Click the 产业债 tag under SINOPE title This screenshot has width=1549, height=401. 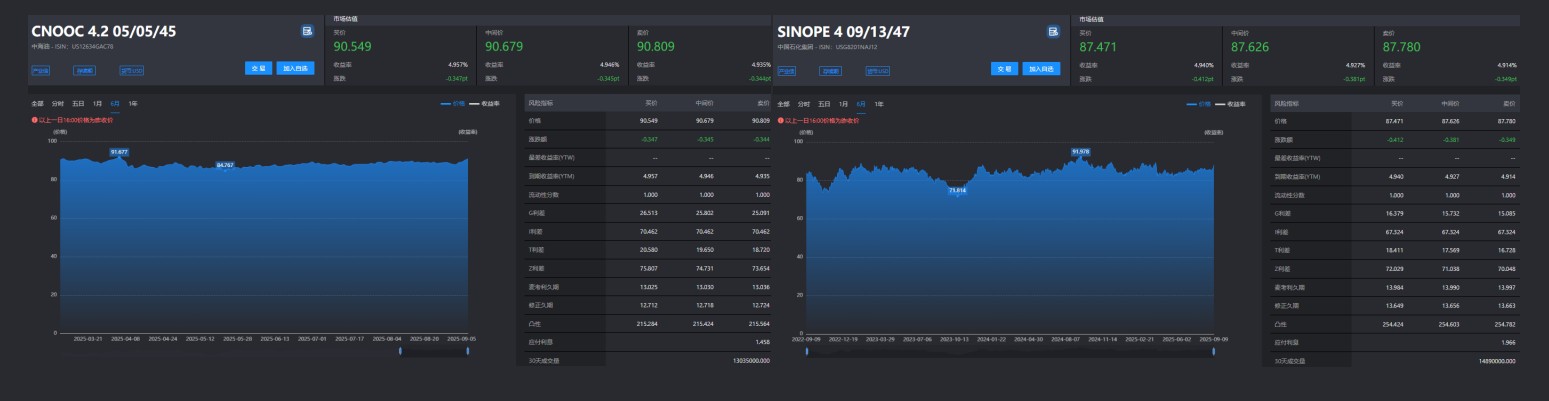pos(786,71)
